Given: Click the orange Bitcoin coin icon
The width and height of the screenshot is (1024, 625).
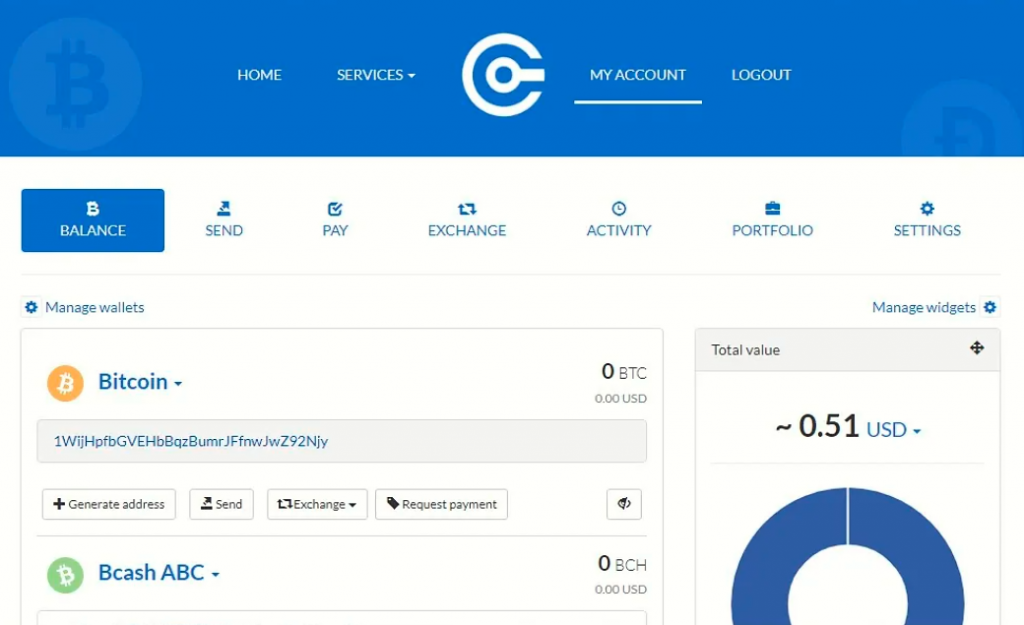Looking at the screenshot, I should click(x=65, y=383).
